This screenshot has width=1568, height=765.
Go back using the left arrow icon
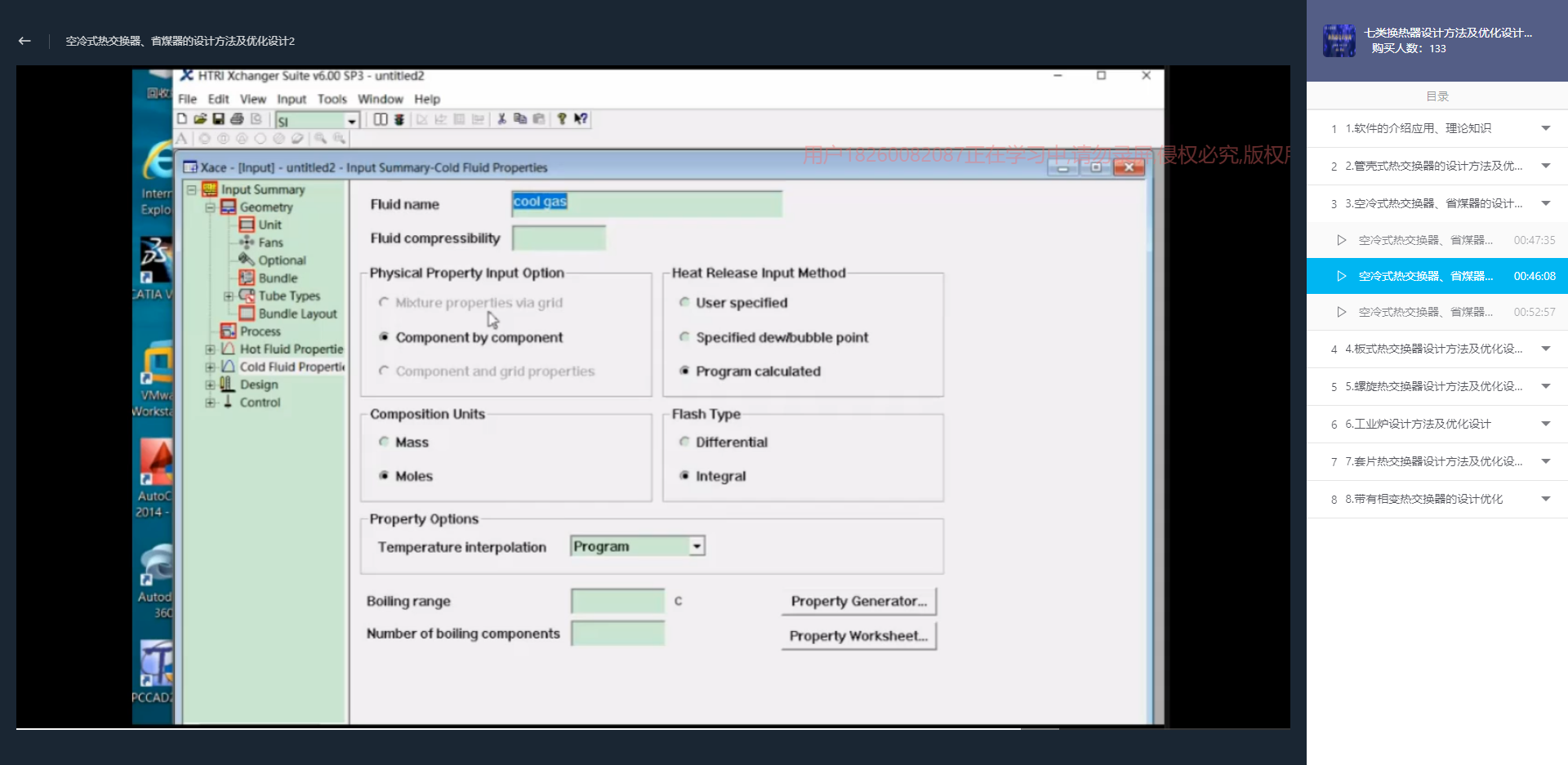24,41
